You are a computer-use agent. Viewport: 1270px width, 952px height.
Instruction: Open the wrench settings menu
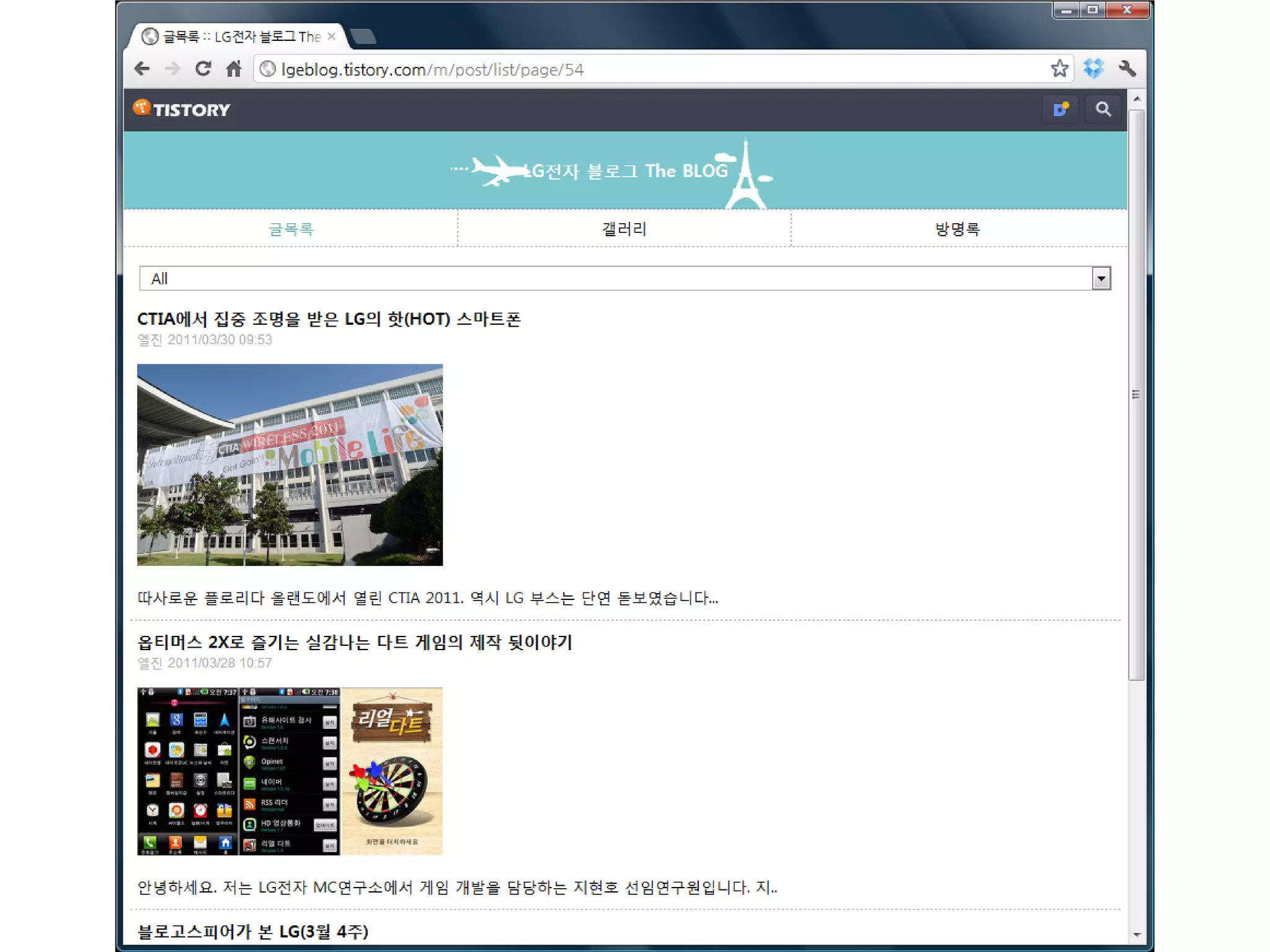(x=1127, y=69)
